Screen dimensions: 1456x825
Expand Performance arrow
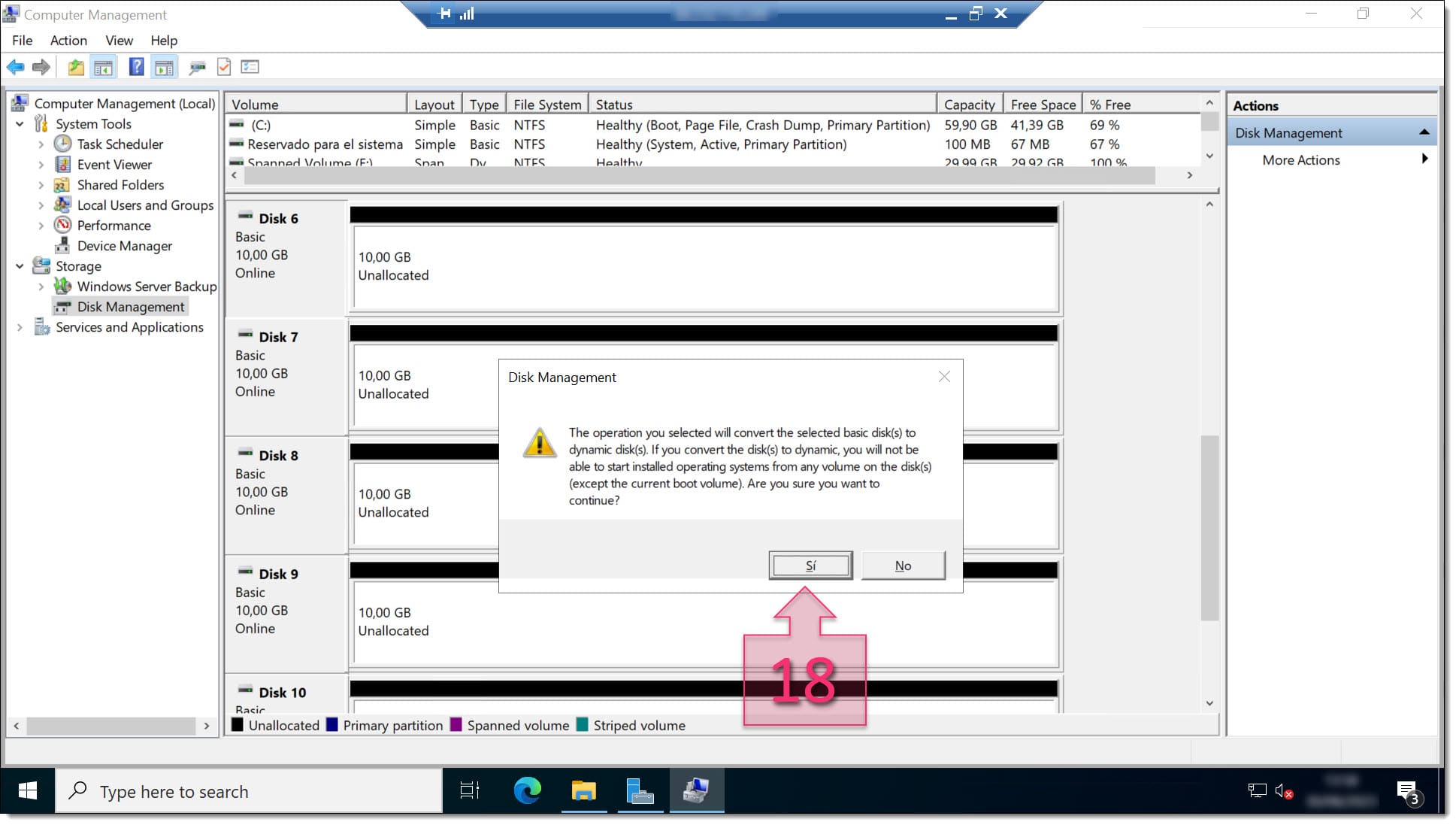click(41, 226)
